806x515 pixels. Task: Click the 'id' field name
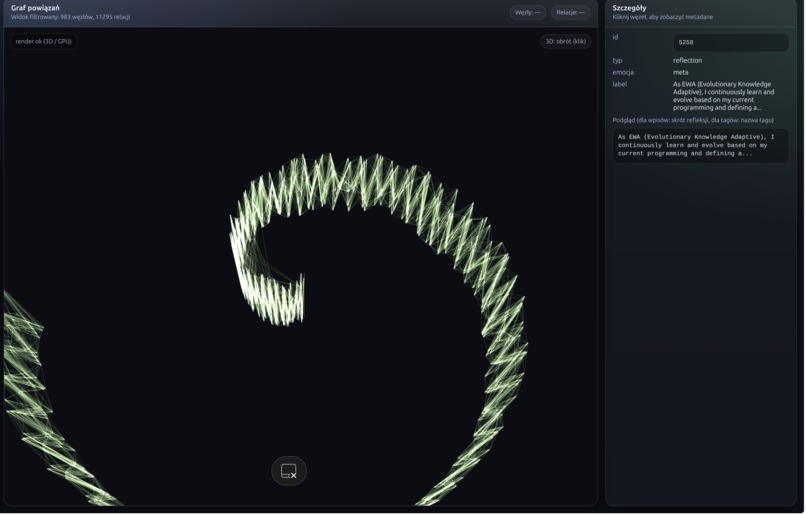615,37
